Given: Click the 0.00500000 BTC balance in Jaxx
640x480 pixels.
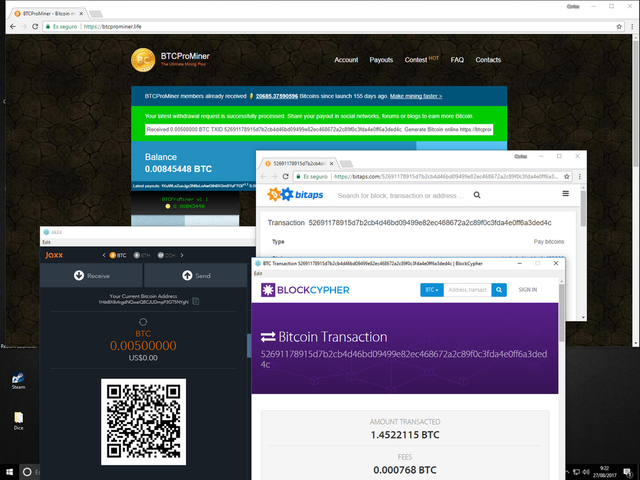Looking at the screenshot, I should tap(143, 346).
